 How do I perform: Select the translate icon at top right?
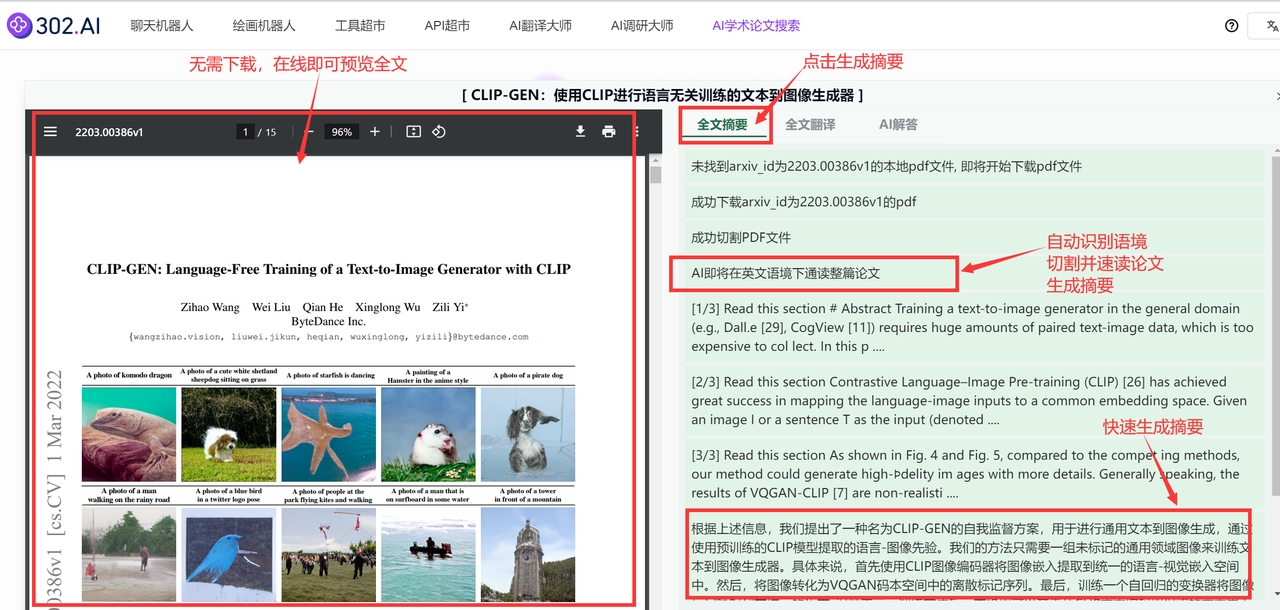[x=1273, y=25]
